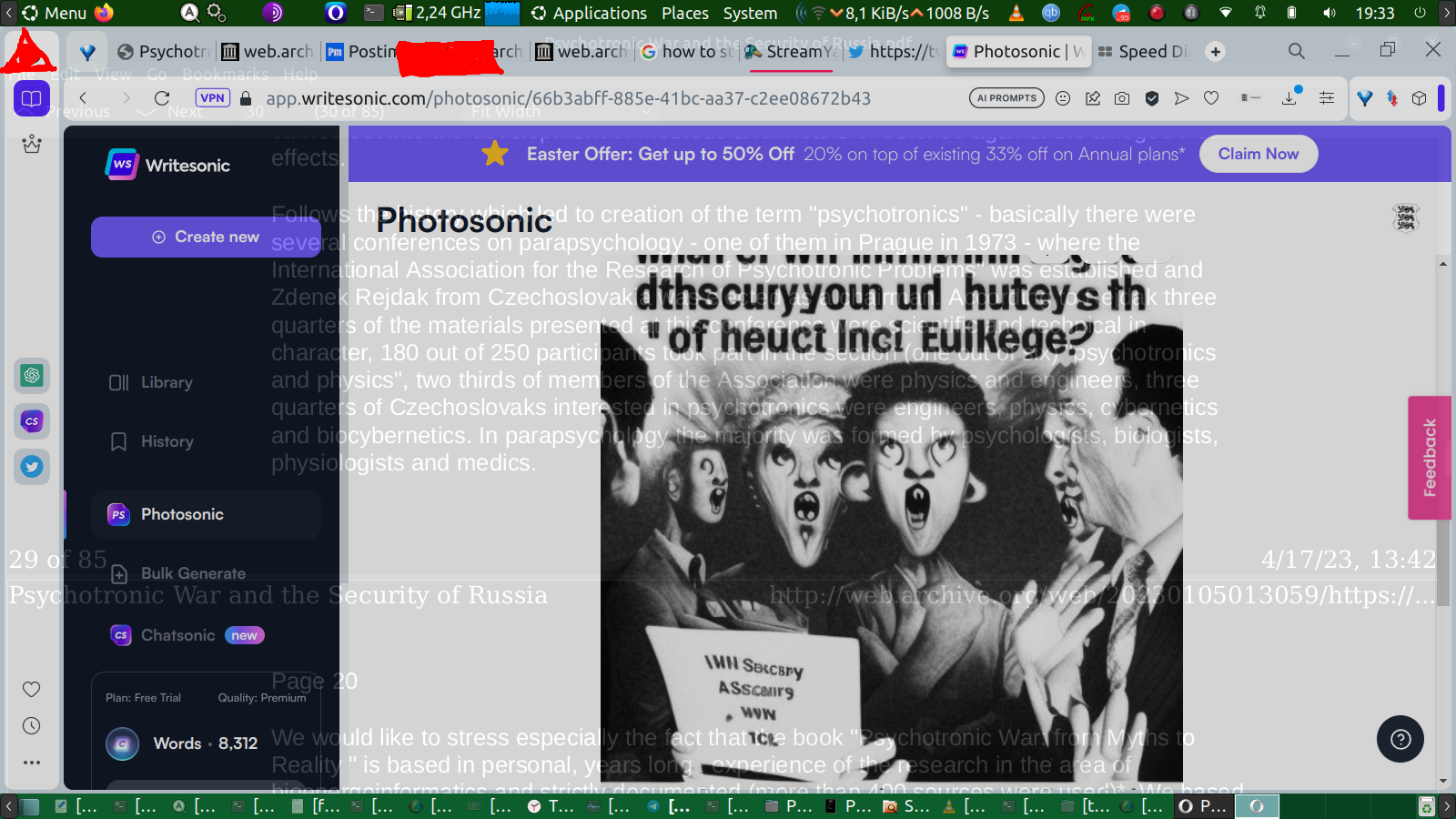The image size is (1456, 819).
Task: Select Photosonic in the Writesonic sidebar
Action: coord(206,514)
